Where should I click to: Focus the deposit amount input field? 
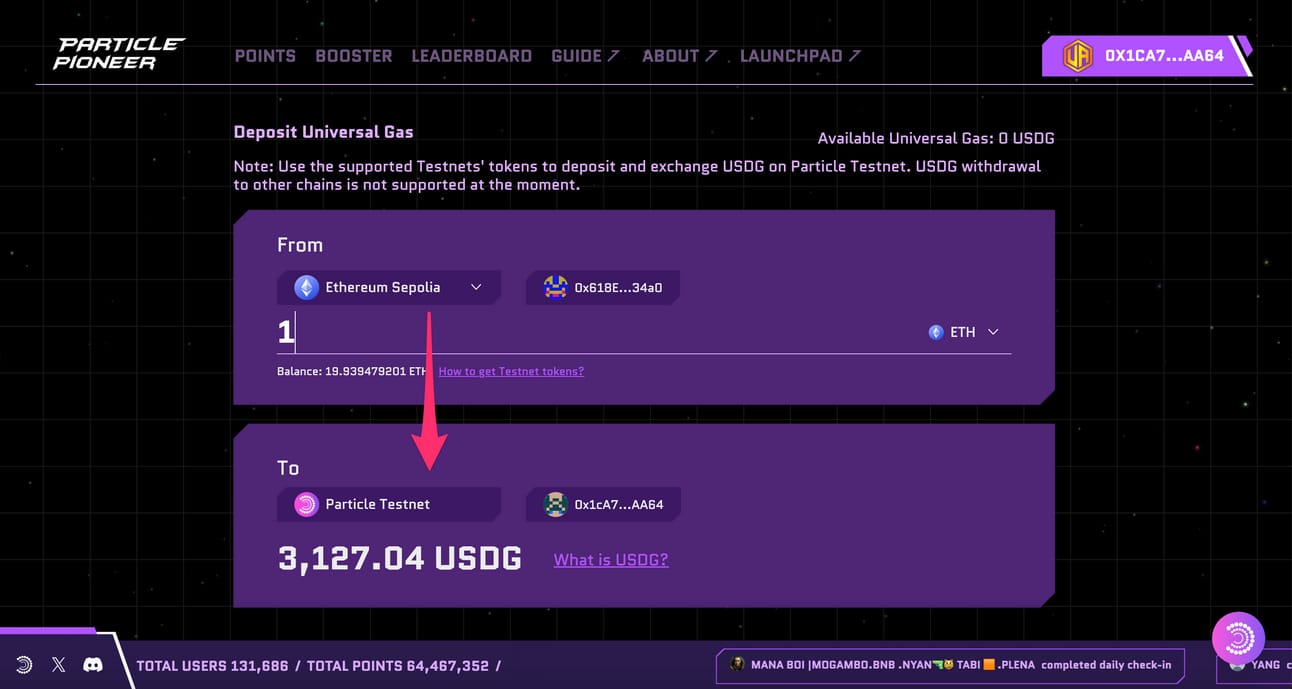tap(595, 332)
